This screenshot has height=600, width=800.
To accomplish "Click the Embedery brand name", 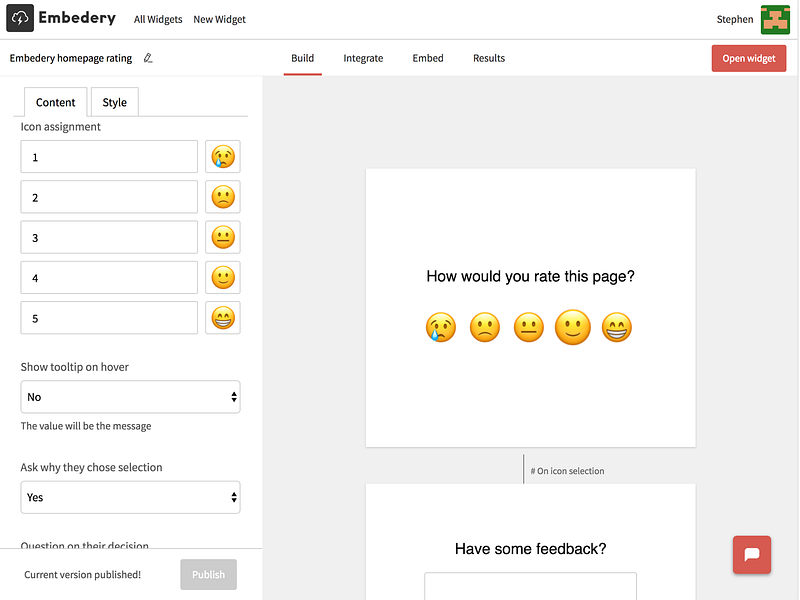I will (77, 18).
